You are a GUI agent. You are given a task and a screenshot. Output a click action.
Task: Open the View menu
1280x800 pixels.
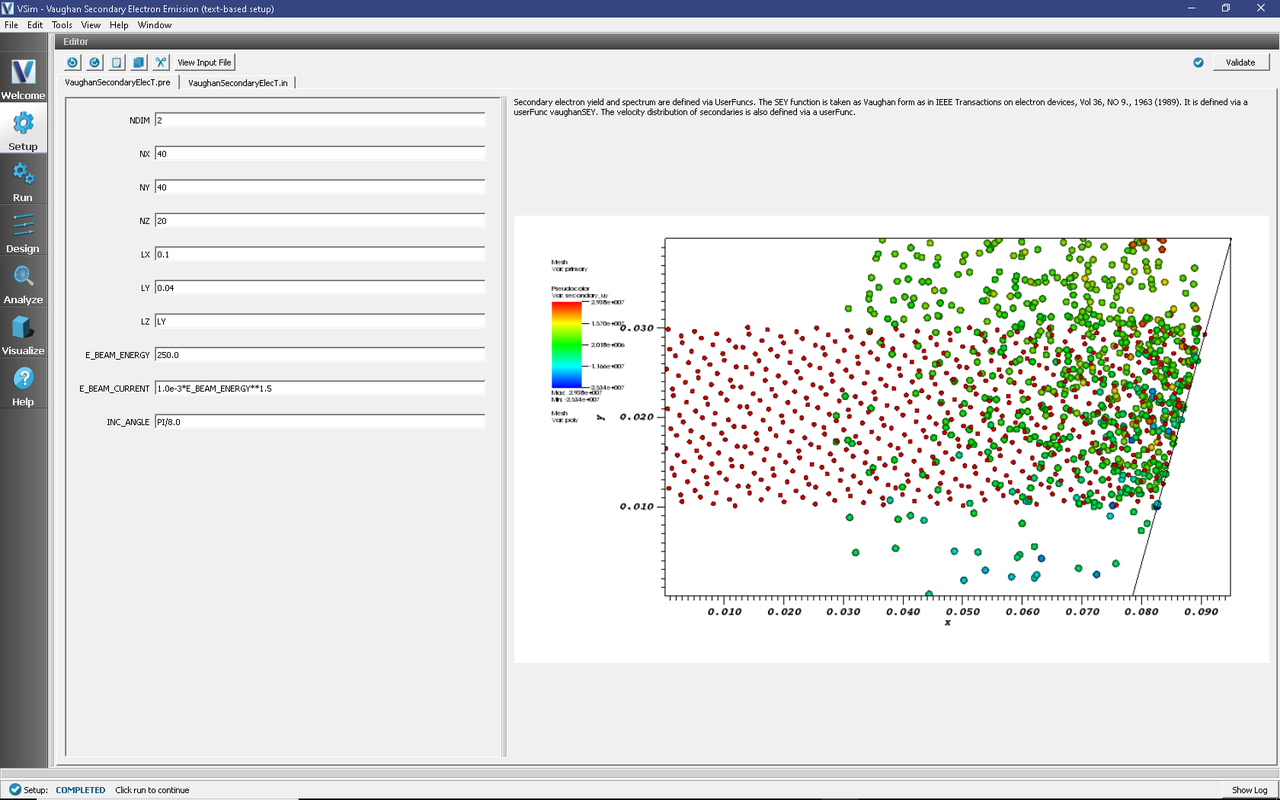coord(91,24)
